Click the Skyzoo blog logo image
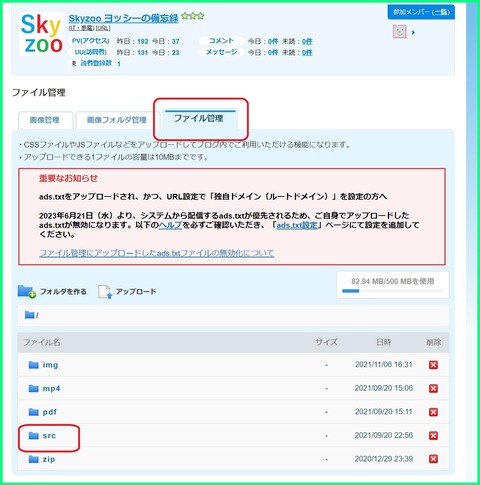Viewport: 480px width, 485px height. tap(41, 34)
